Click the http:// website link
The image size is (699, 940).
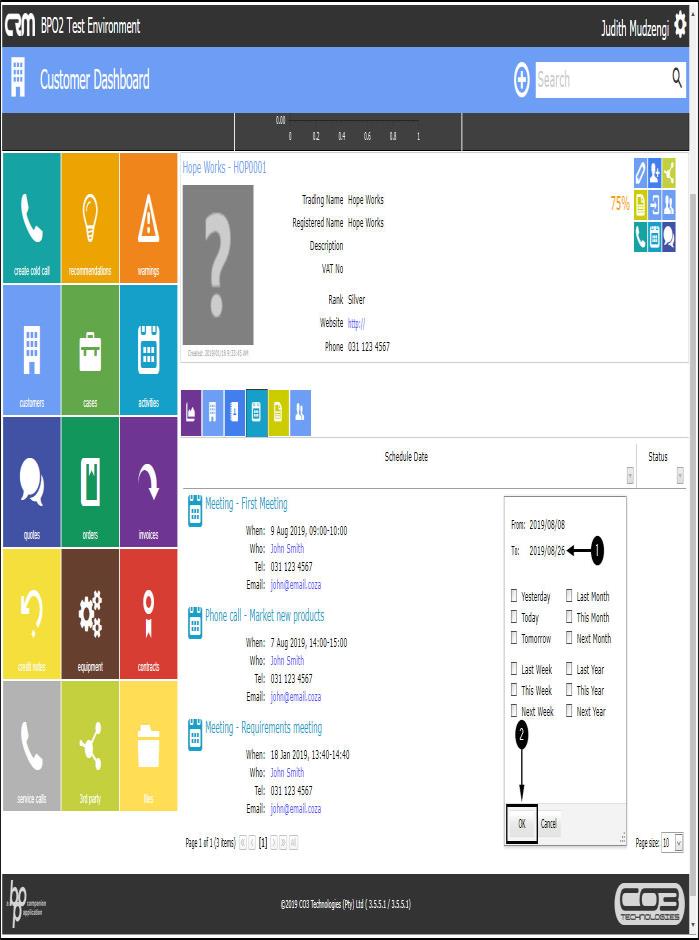tap(357, 324)
